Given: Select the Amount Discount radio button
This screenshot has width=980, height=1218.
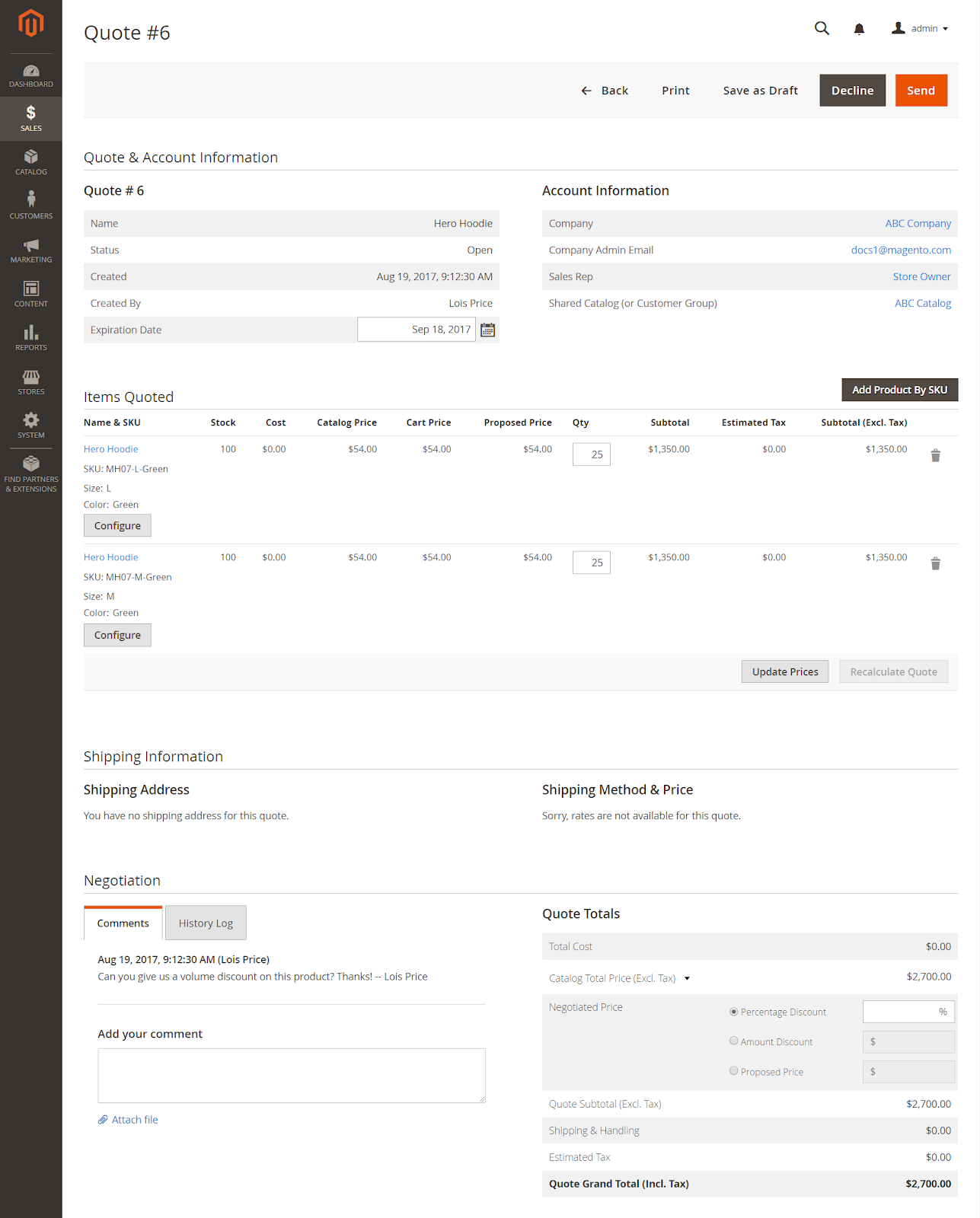Looking at the screenshot, I should (x=734, y=1041).
